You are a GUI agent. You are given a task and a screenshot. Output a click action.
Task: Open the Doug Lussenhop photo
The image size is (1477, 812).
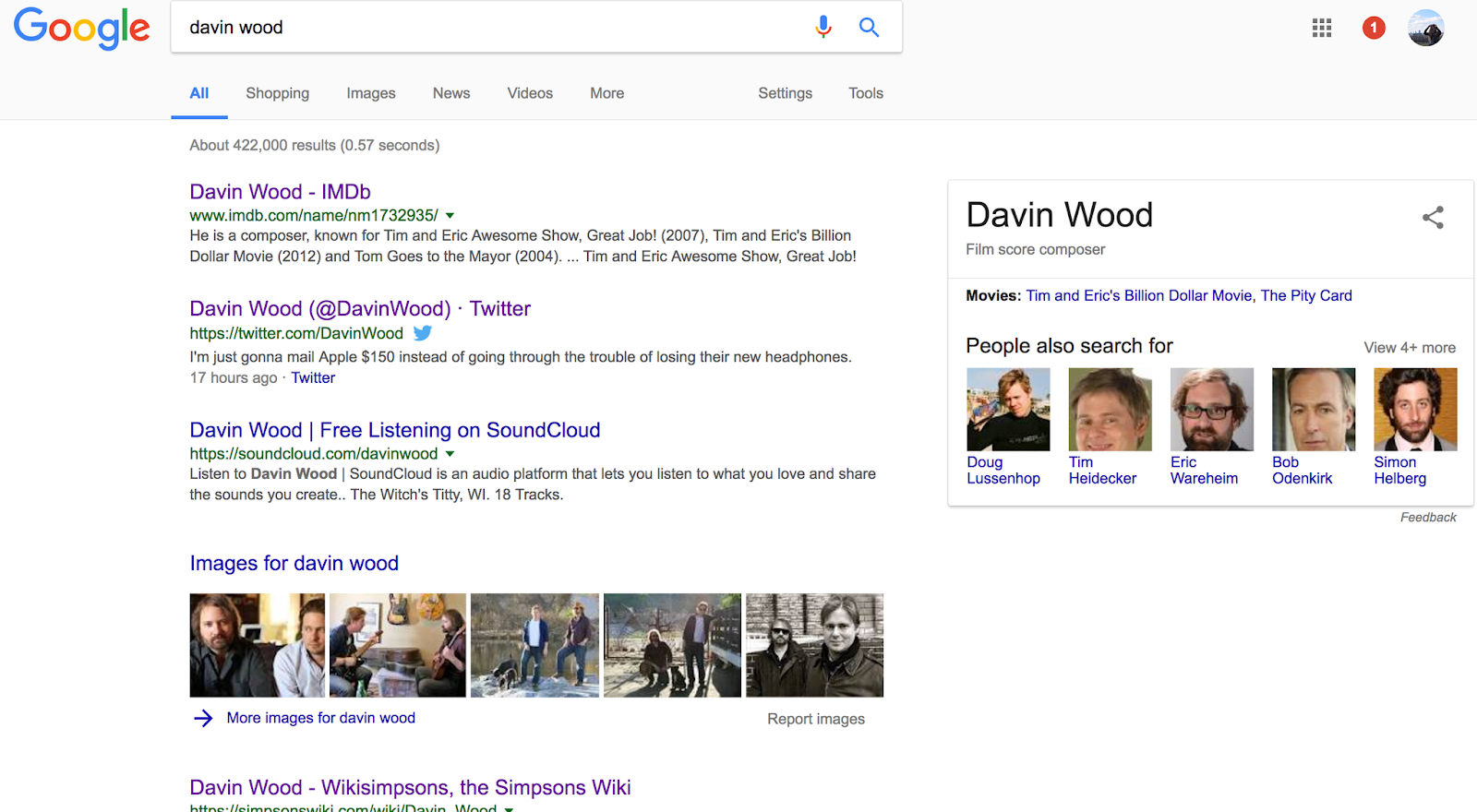(1008, 410)
